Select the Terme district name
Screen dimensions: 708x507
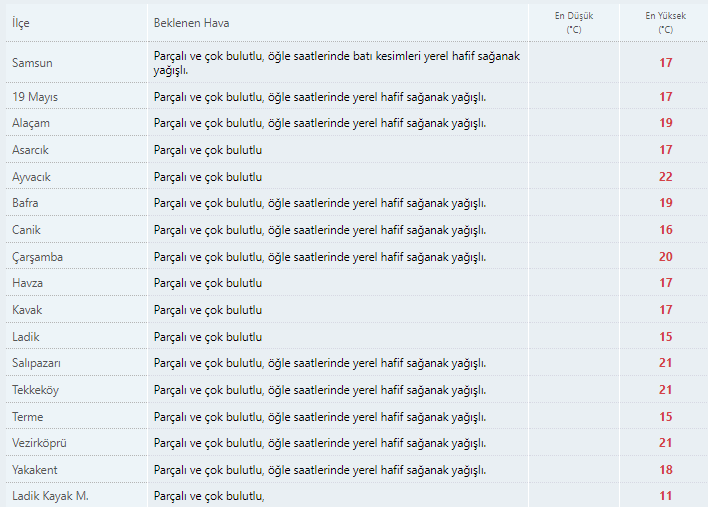28,417
